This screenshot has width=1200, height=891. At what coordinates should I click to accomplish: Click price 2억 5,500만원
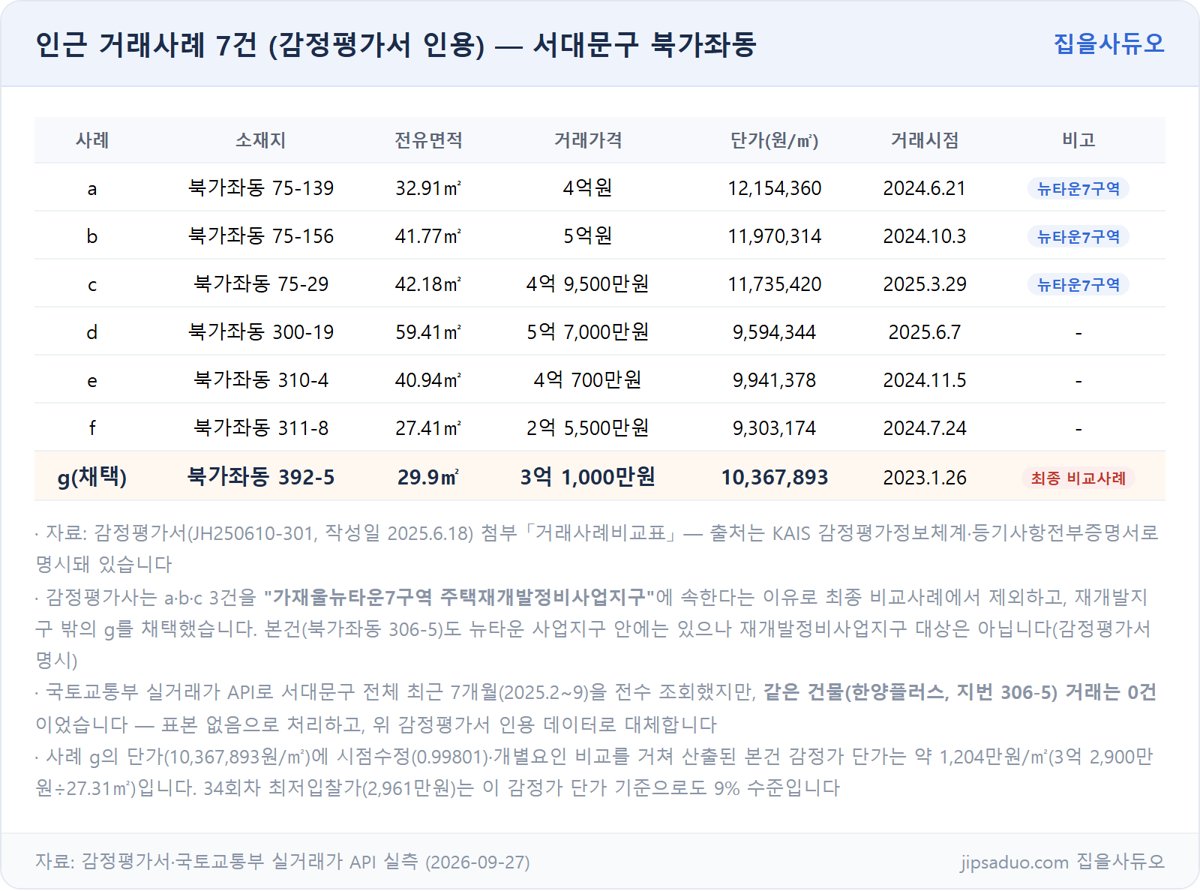point(588,428)
